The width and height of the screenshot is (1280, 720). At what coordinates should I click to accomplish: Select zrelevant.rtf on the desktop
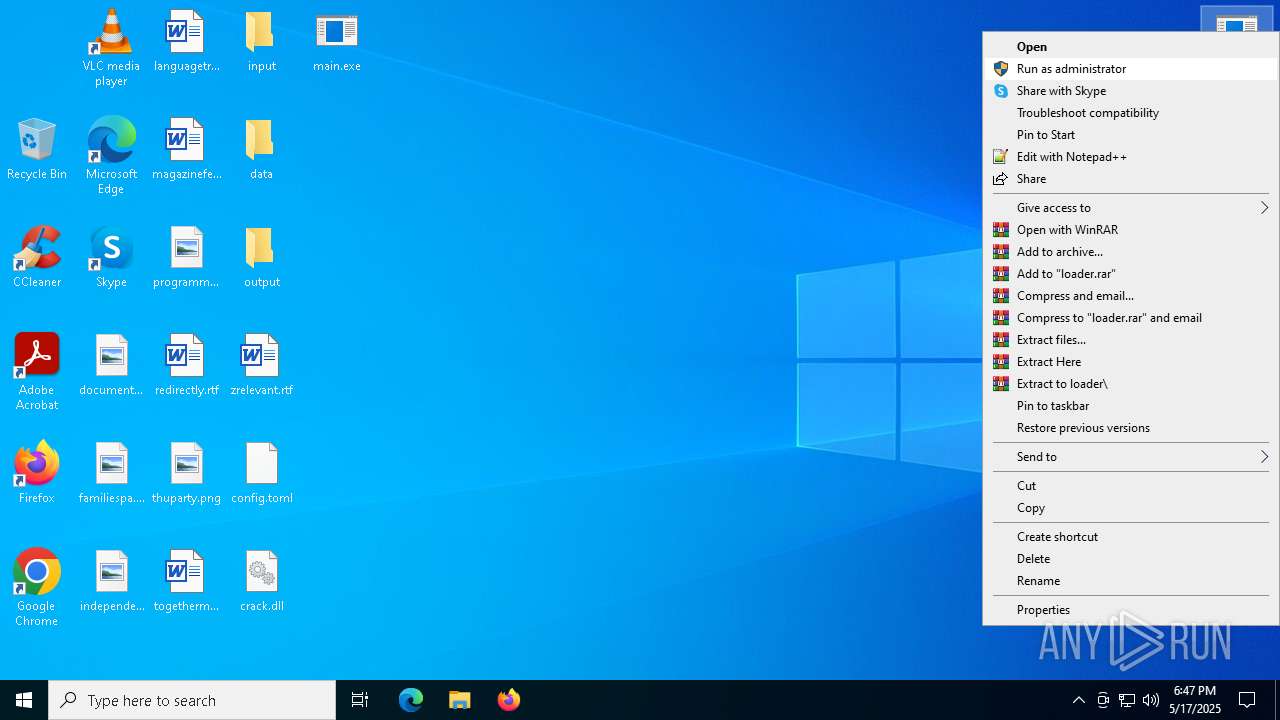tap(261, 366)
